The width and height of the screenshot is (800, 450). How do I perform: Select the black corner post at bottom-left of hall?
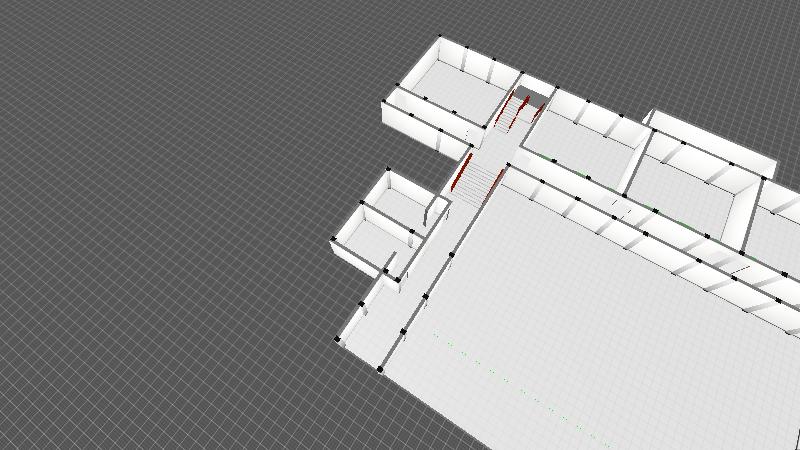tap(380, 369)
